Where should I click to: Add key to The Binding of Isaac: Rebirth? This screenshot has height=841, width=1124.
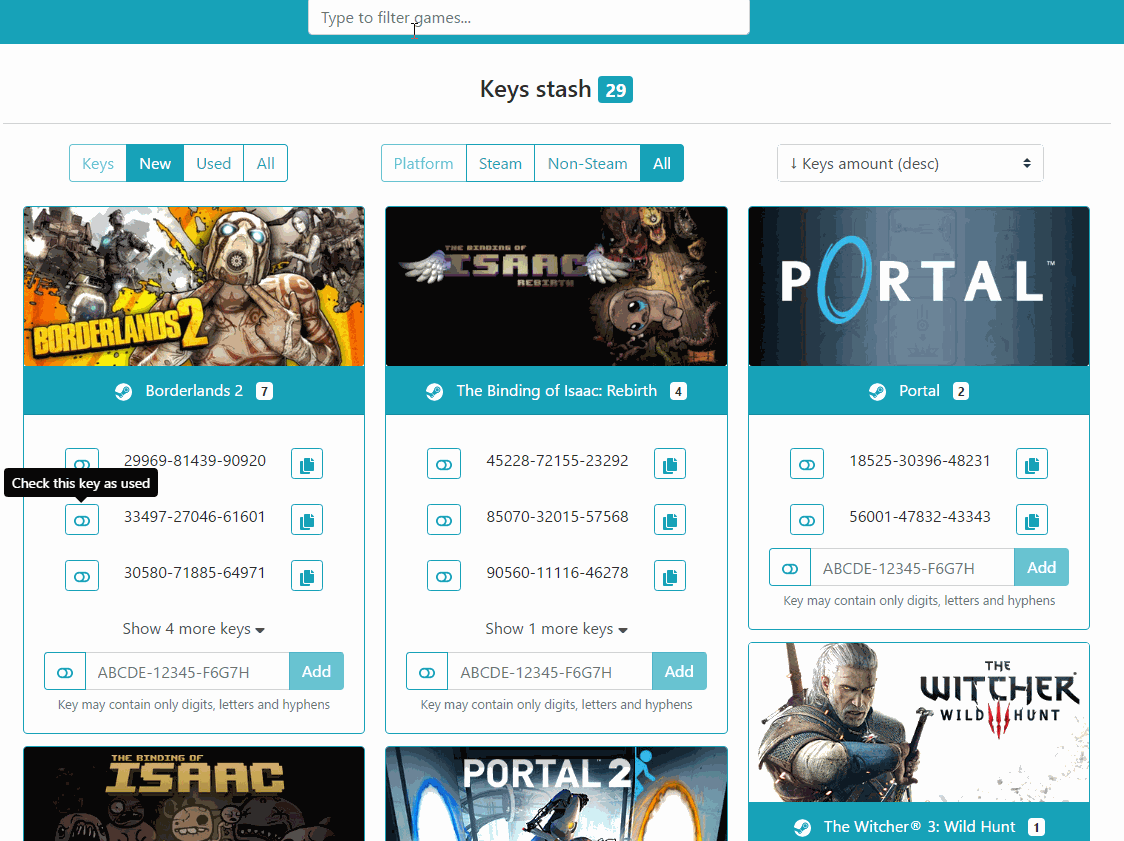[679, 671]
